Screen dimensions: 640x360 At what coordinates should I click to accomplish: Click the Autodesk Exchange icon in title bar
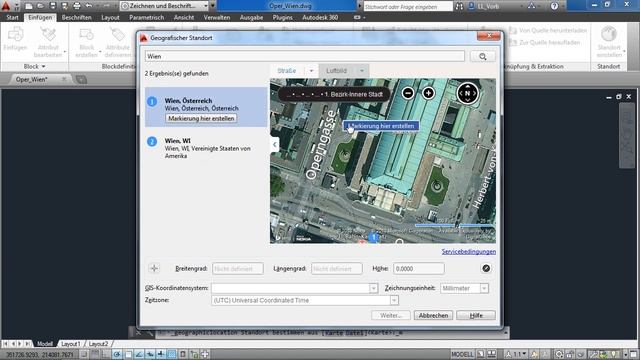[531, 6]
